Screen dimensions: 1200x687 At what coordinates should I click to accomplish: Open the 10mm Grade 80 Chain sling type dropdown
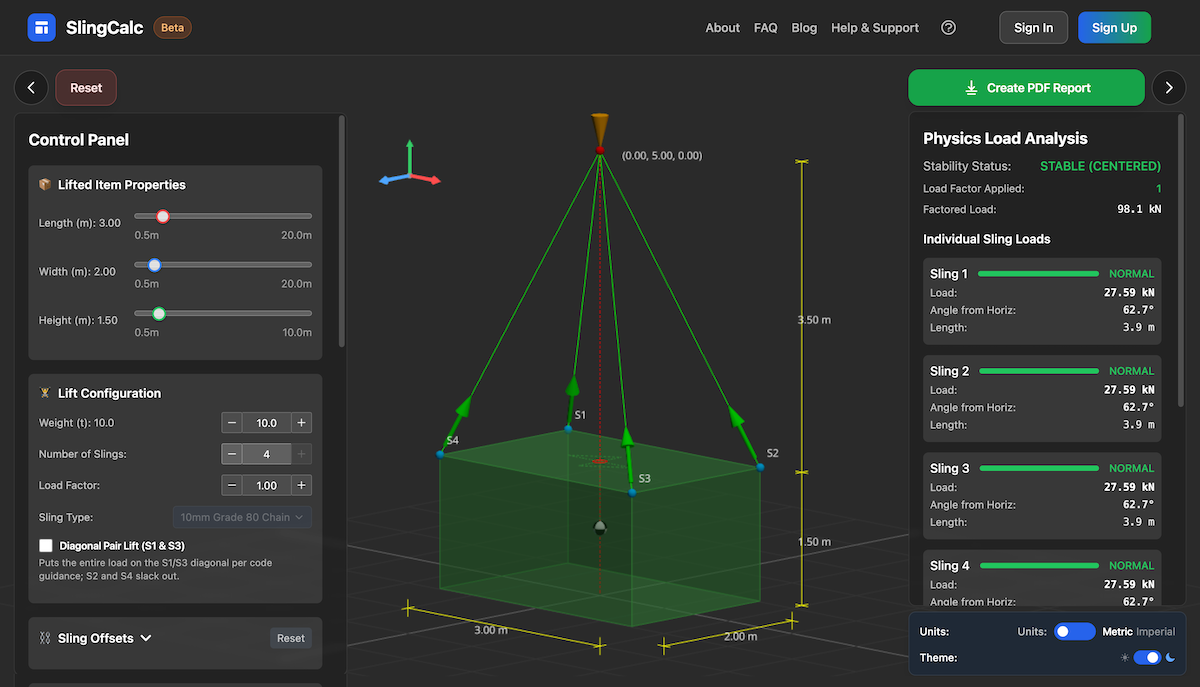pos(242,517)
